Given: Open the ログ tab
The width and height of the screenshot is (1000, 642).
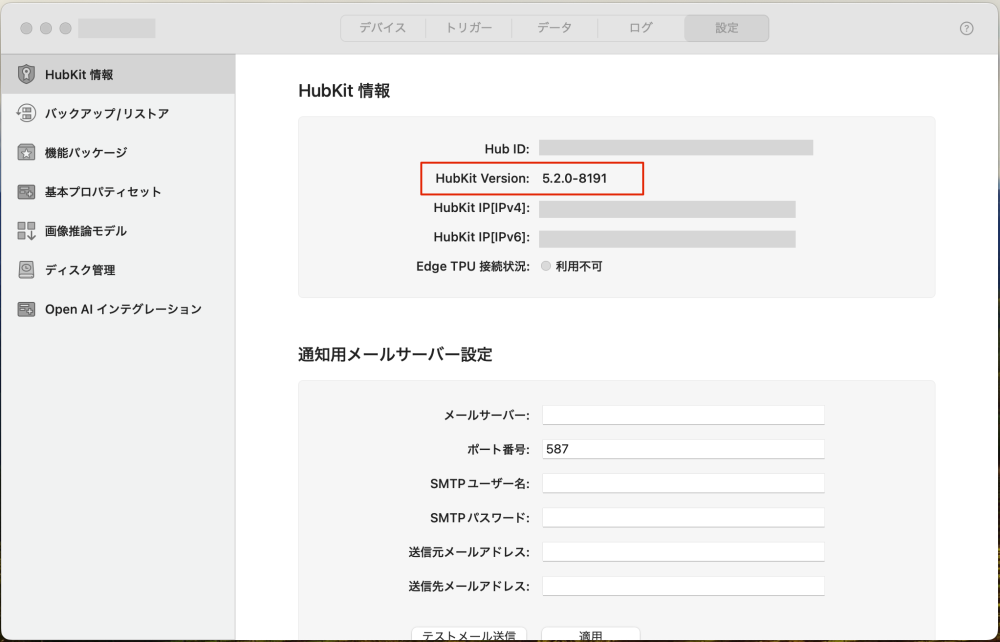Looking at the screenshot, I should pos(640,28).
